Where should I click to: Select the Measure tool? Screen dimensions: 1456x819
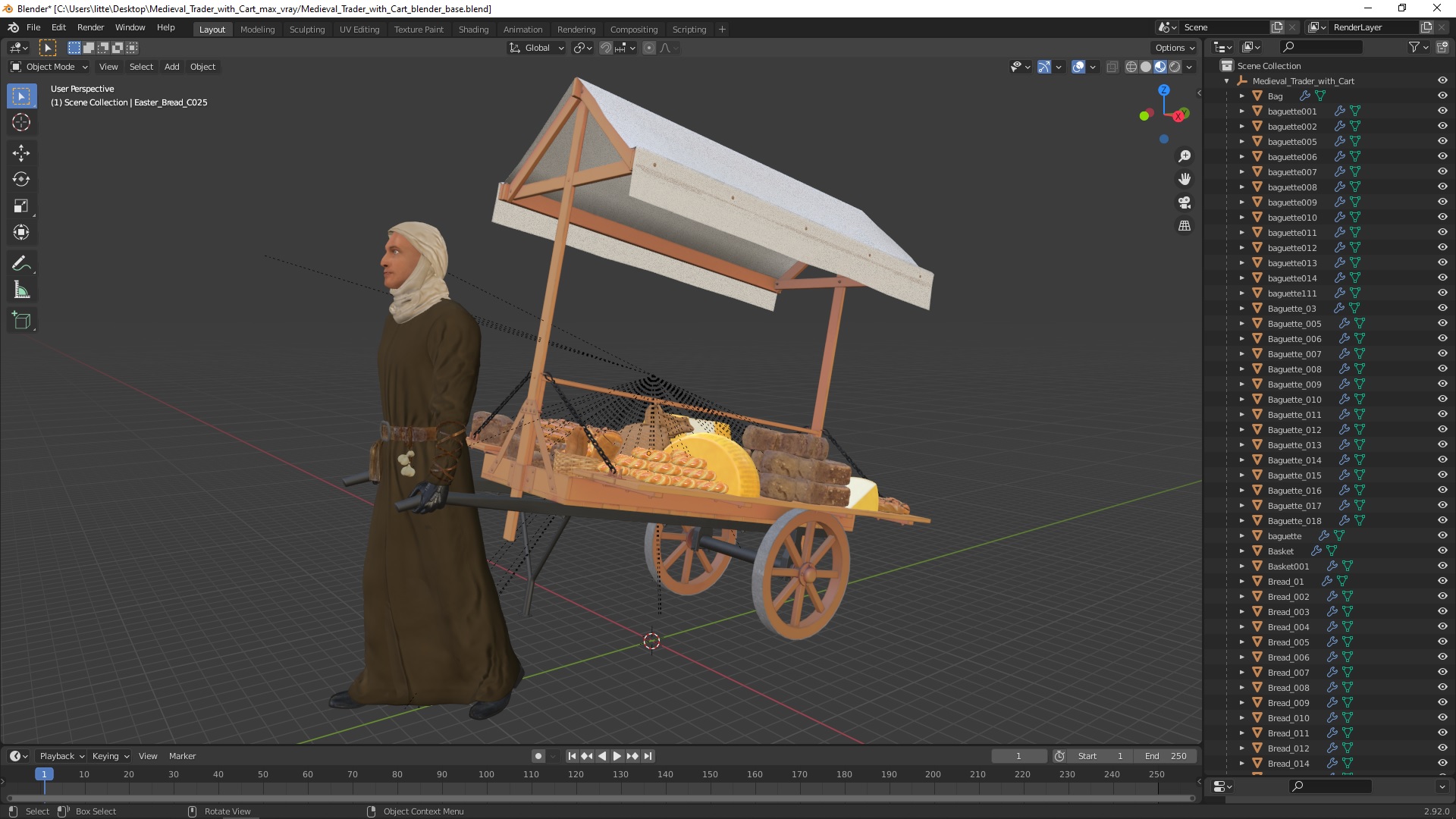coord(21,290)
